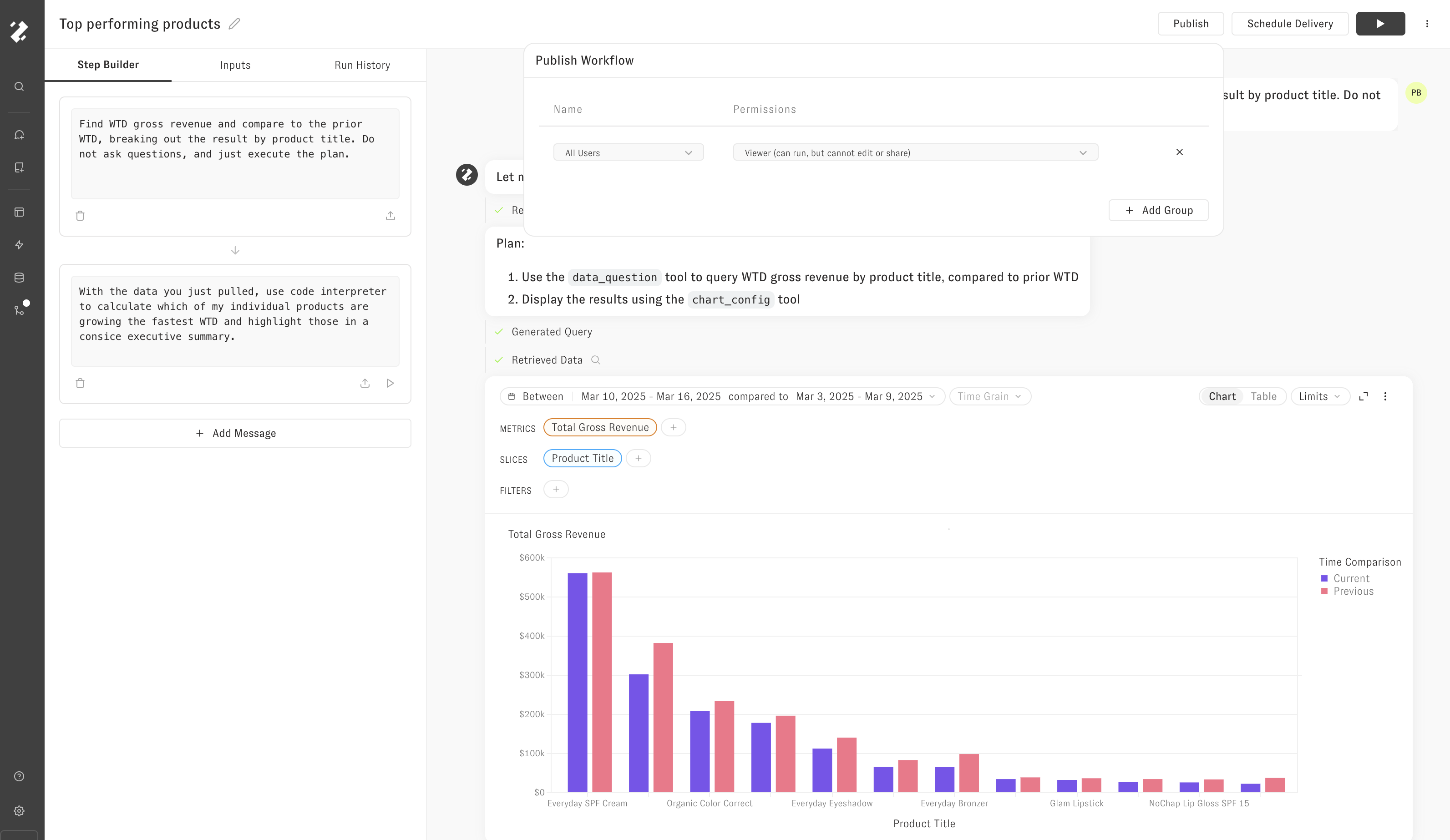Click the Everyday Bronzer axis label

[954, 804]
